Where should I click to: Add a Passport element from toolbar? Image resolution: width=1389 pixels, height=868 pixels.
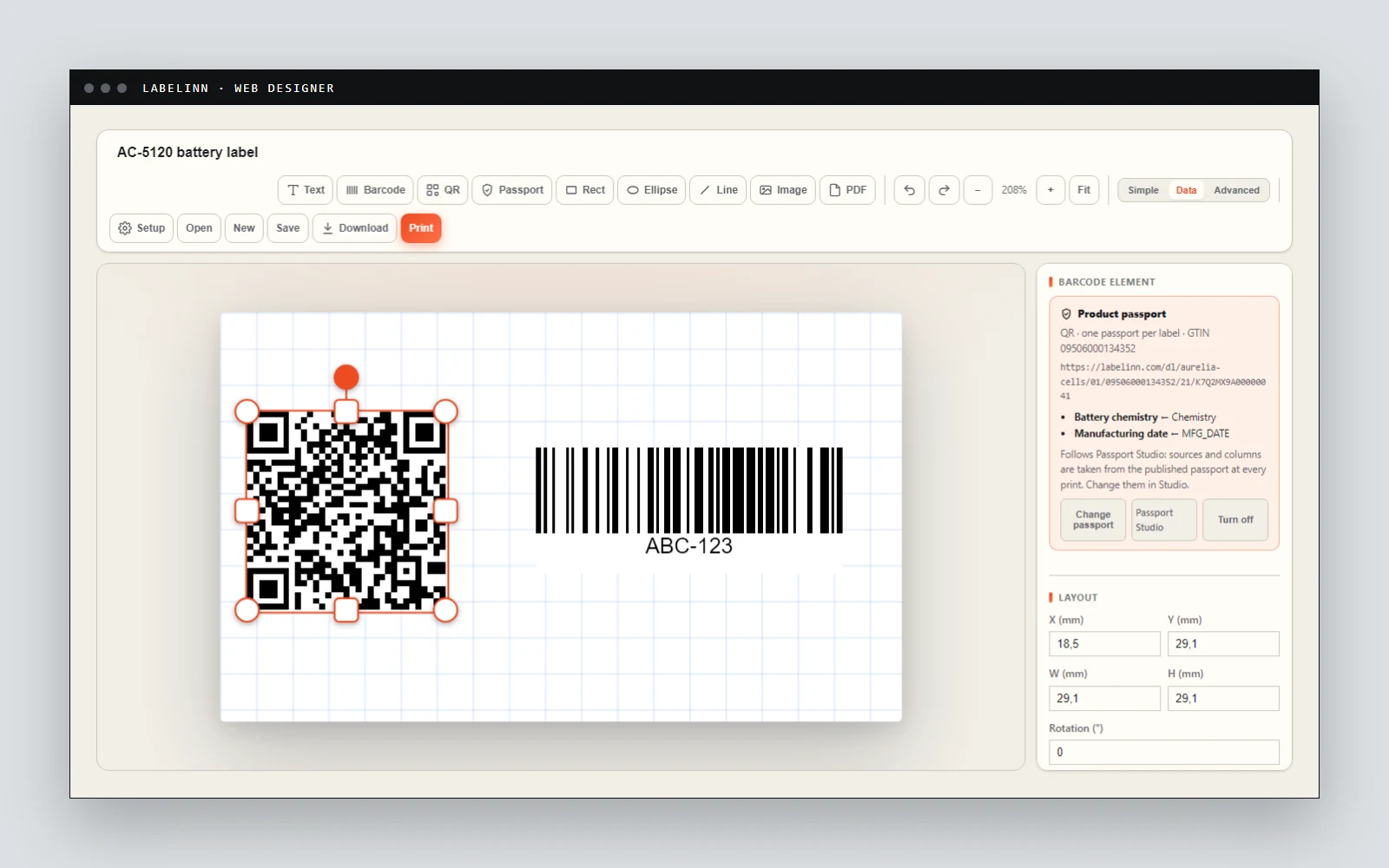tap(512, 190)
